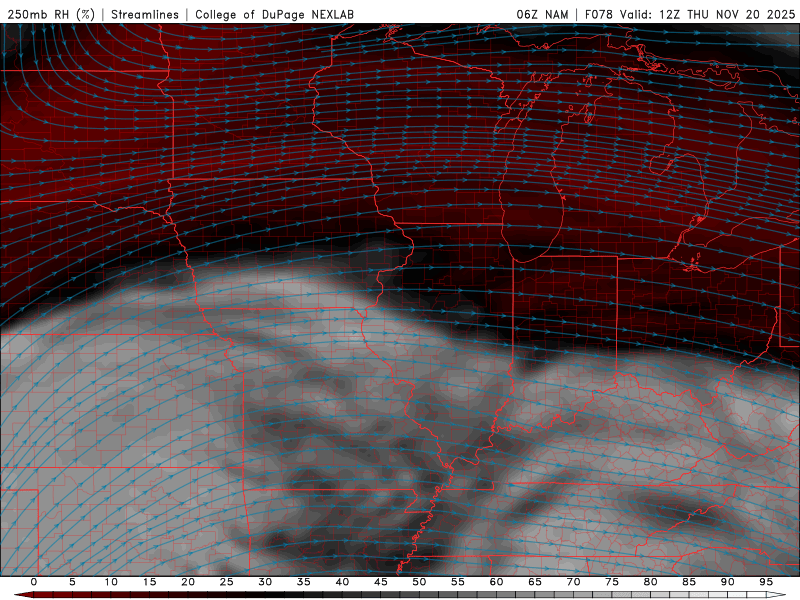Choose the '70' tick on the color scale
The width and height of the screenshot is (800, 600).
pos(573,582)
